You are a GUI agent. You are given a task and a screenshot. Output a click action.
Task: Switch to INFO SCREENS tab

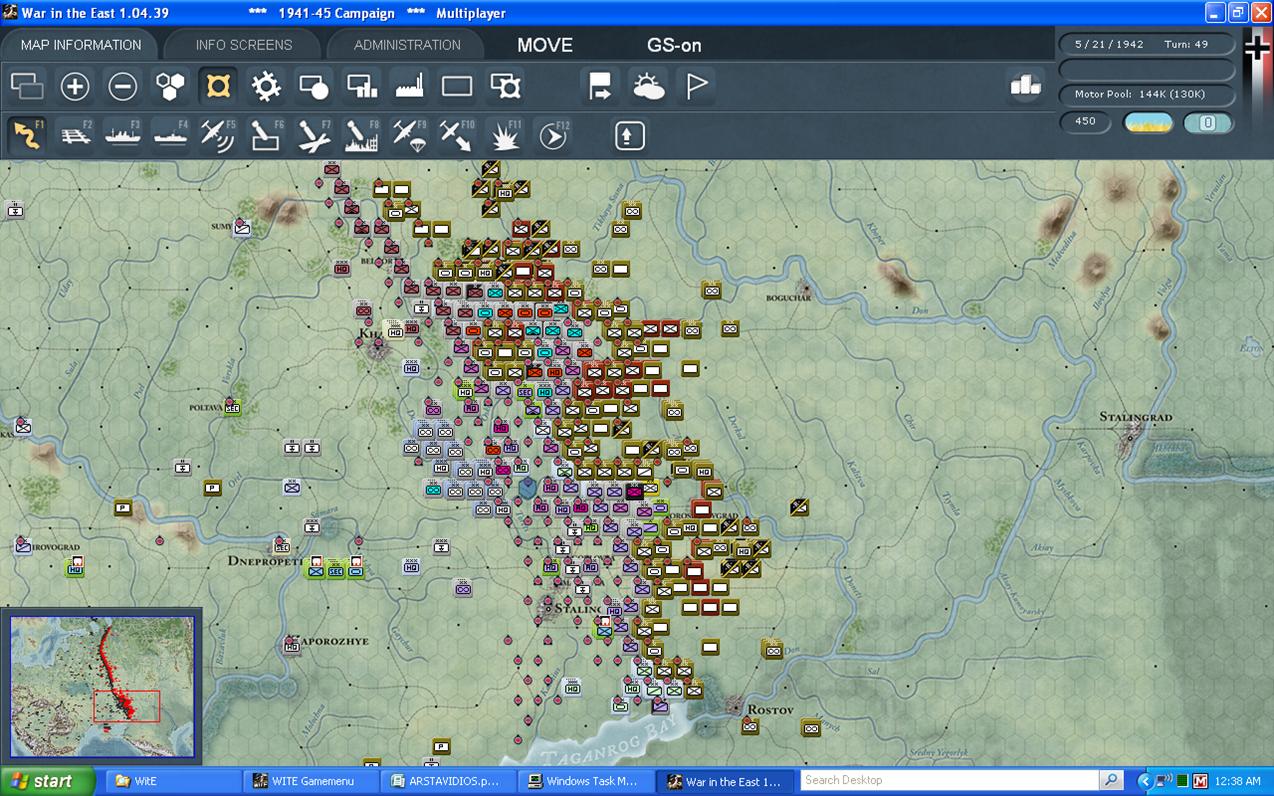tap(244, 45)
